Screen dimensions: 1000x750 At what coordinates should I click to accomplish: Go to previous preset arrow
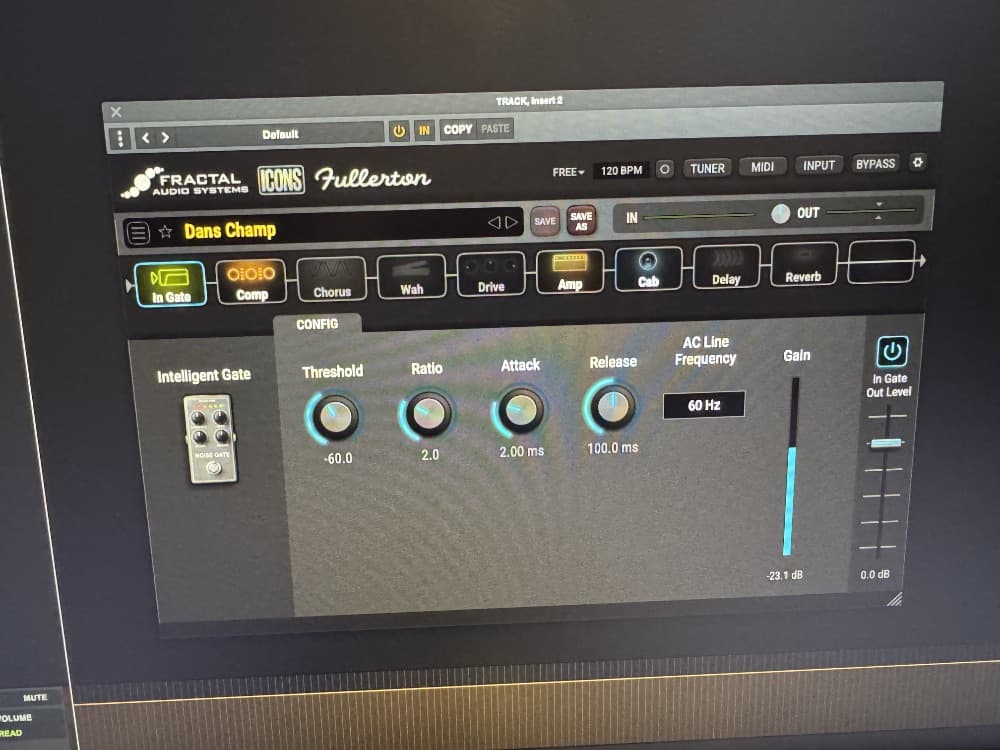tap(494, 222)
